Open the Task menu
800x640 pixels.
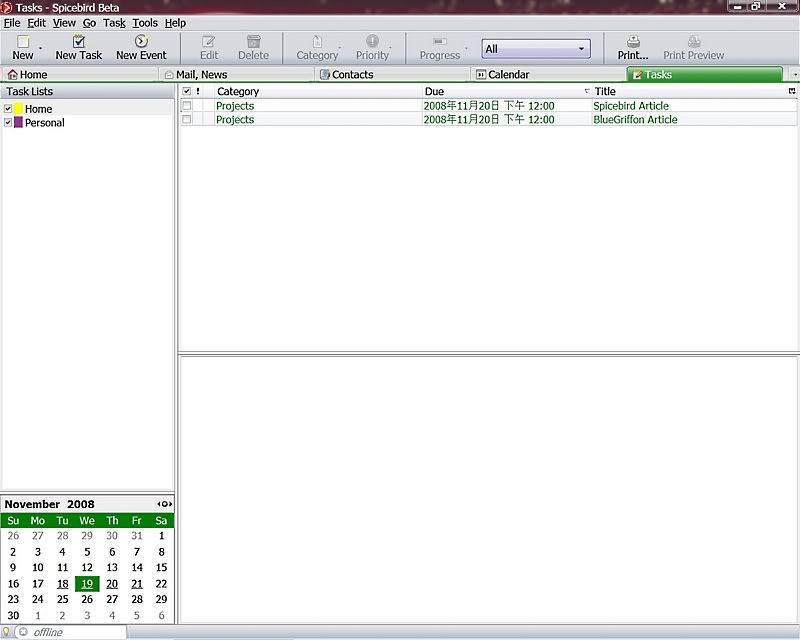[x=114, y=23]
